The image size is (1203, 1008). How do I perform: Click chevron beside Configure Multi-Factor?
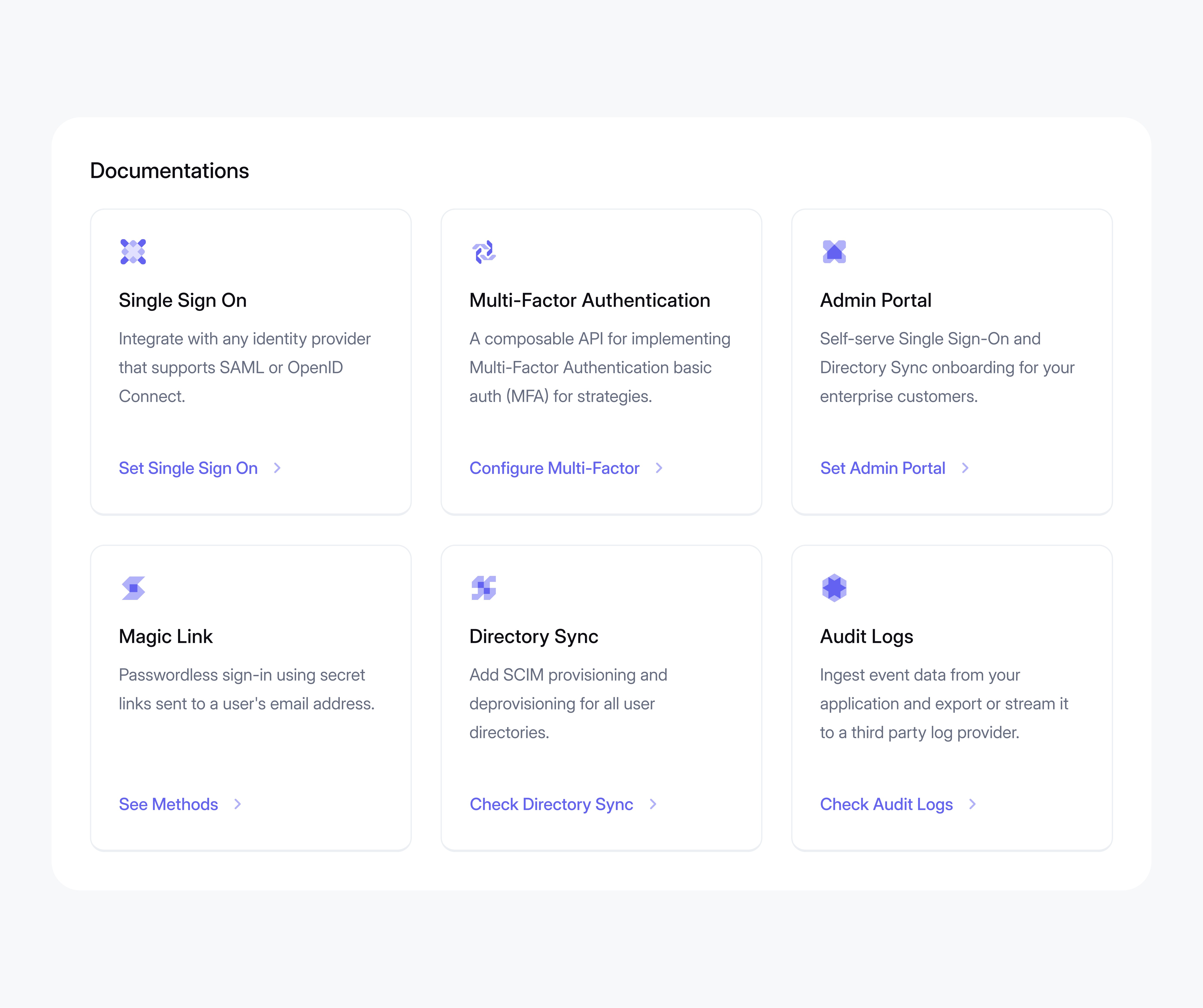pyautogui.click(x=659, y=468)
